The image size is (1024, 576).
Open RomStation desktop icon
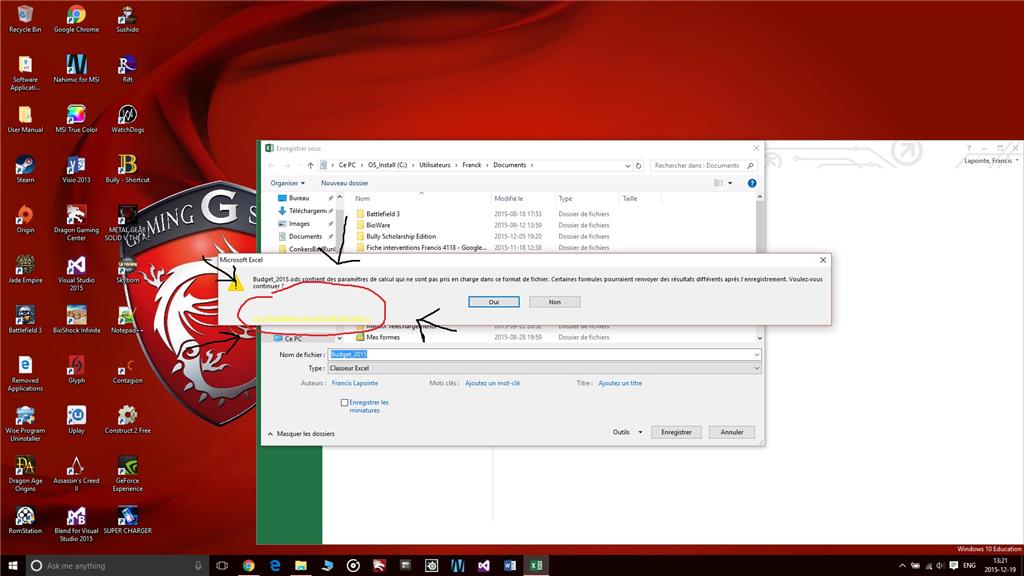click(x=25, y=520)
